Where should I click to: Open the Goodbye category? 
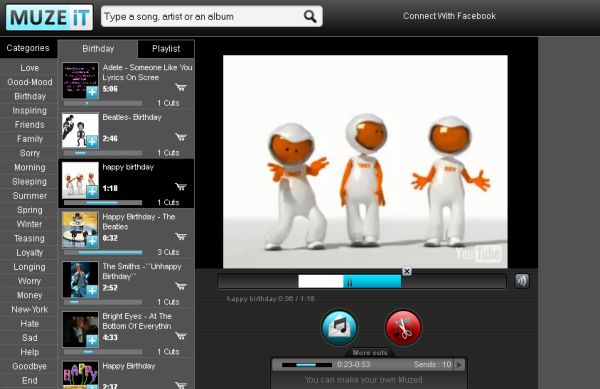(29, 366)
